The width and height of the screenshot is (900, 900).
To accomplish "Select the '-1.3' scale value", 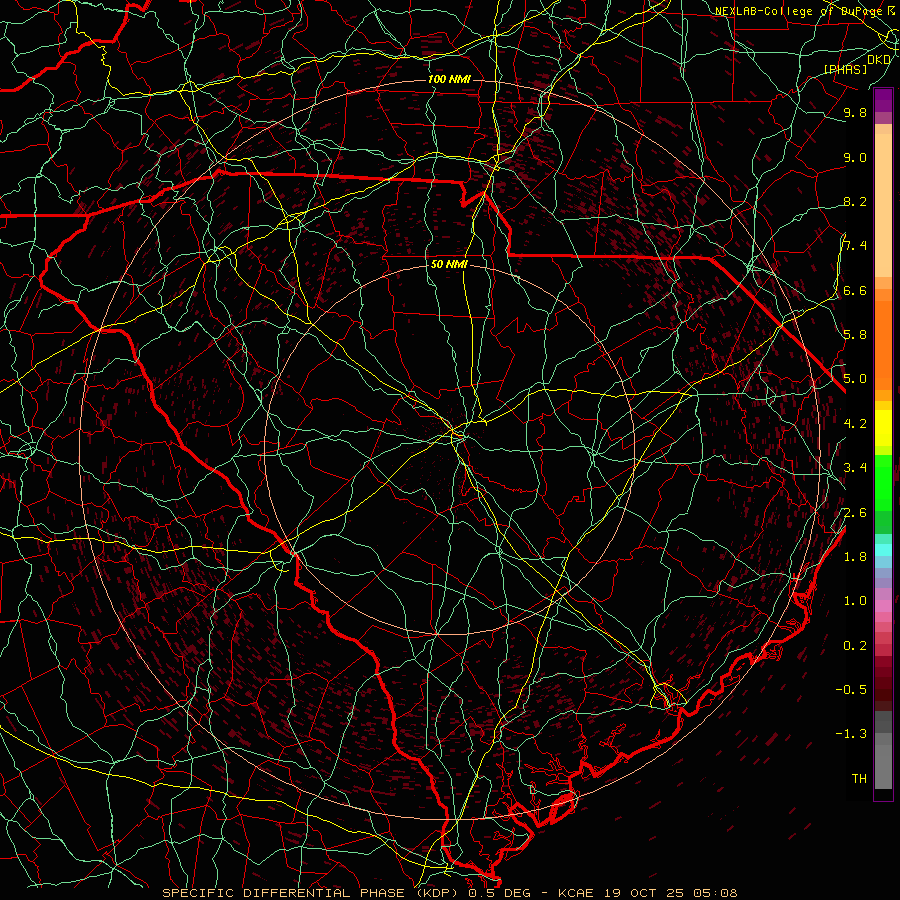I will [851, 734].
